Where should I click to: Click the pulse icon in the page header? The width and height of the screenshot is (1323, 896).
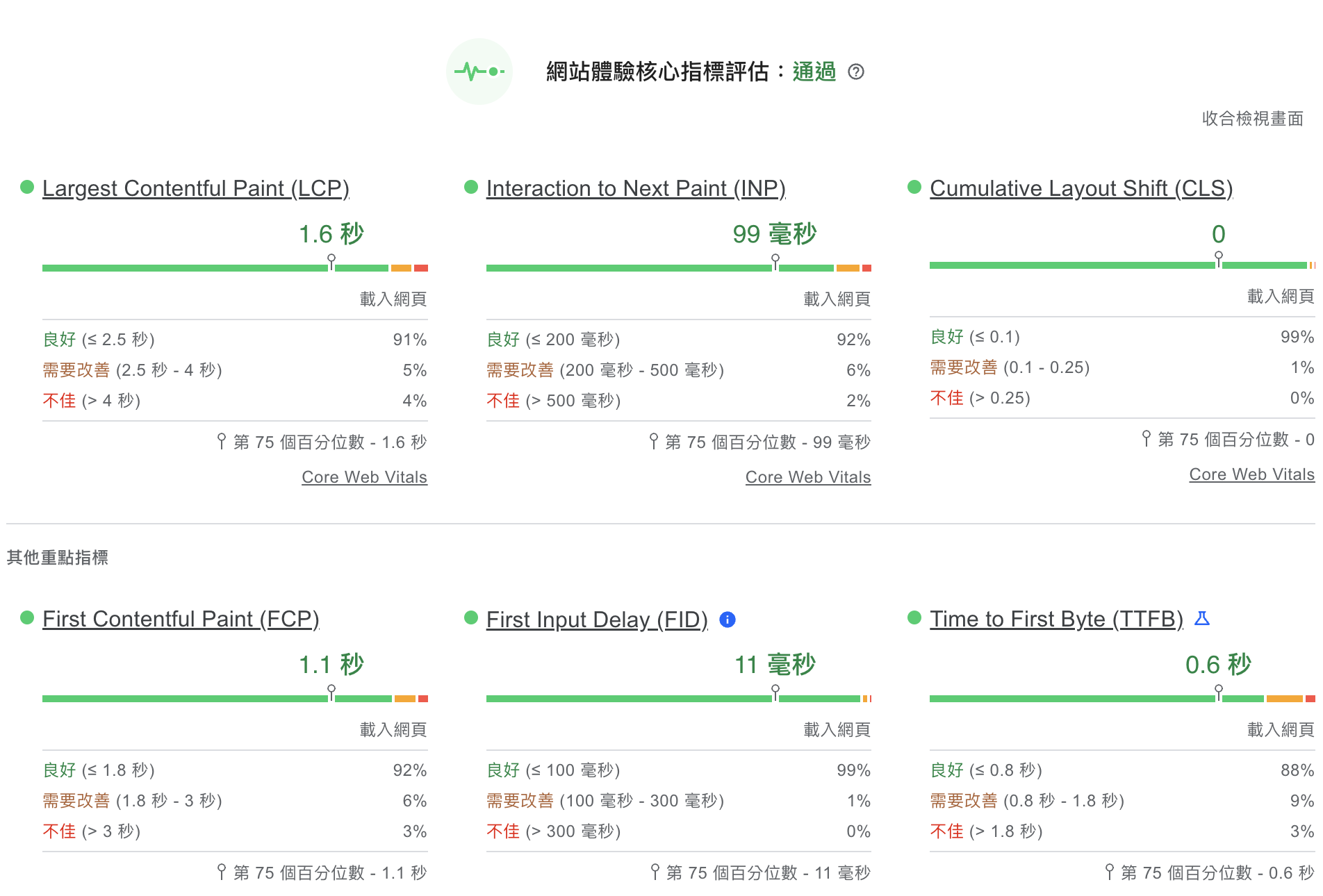click(x=479, y=72)
